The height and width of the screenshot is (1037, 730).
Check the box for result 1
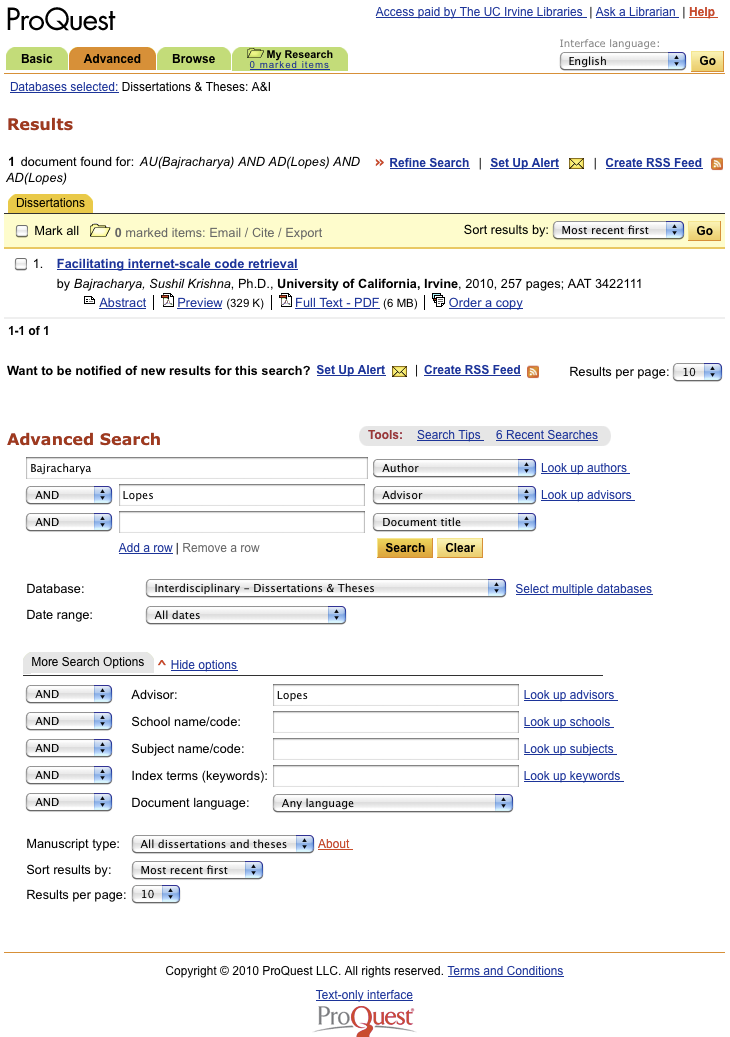(x=21, y=264)
